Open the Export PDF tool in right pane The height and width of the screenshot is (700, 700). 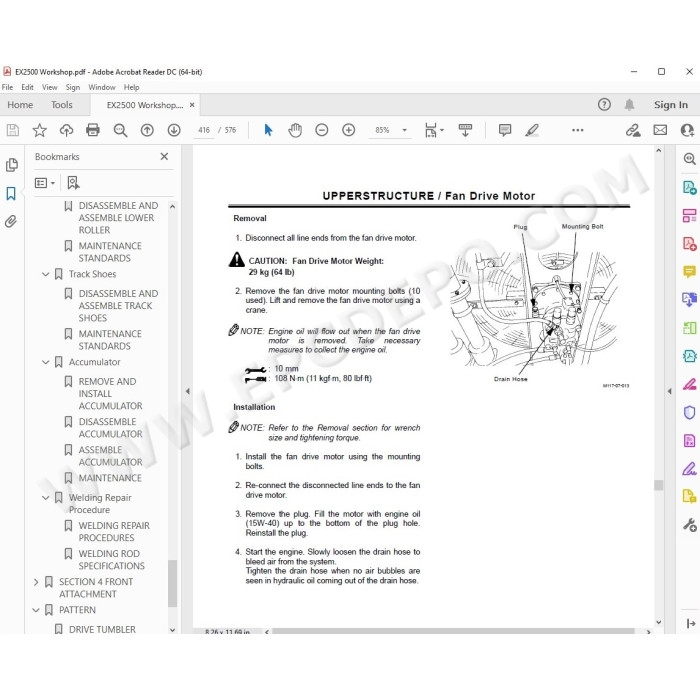coord(689,188)
